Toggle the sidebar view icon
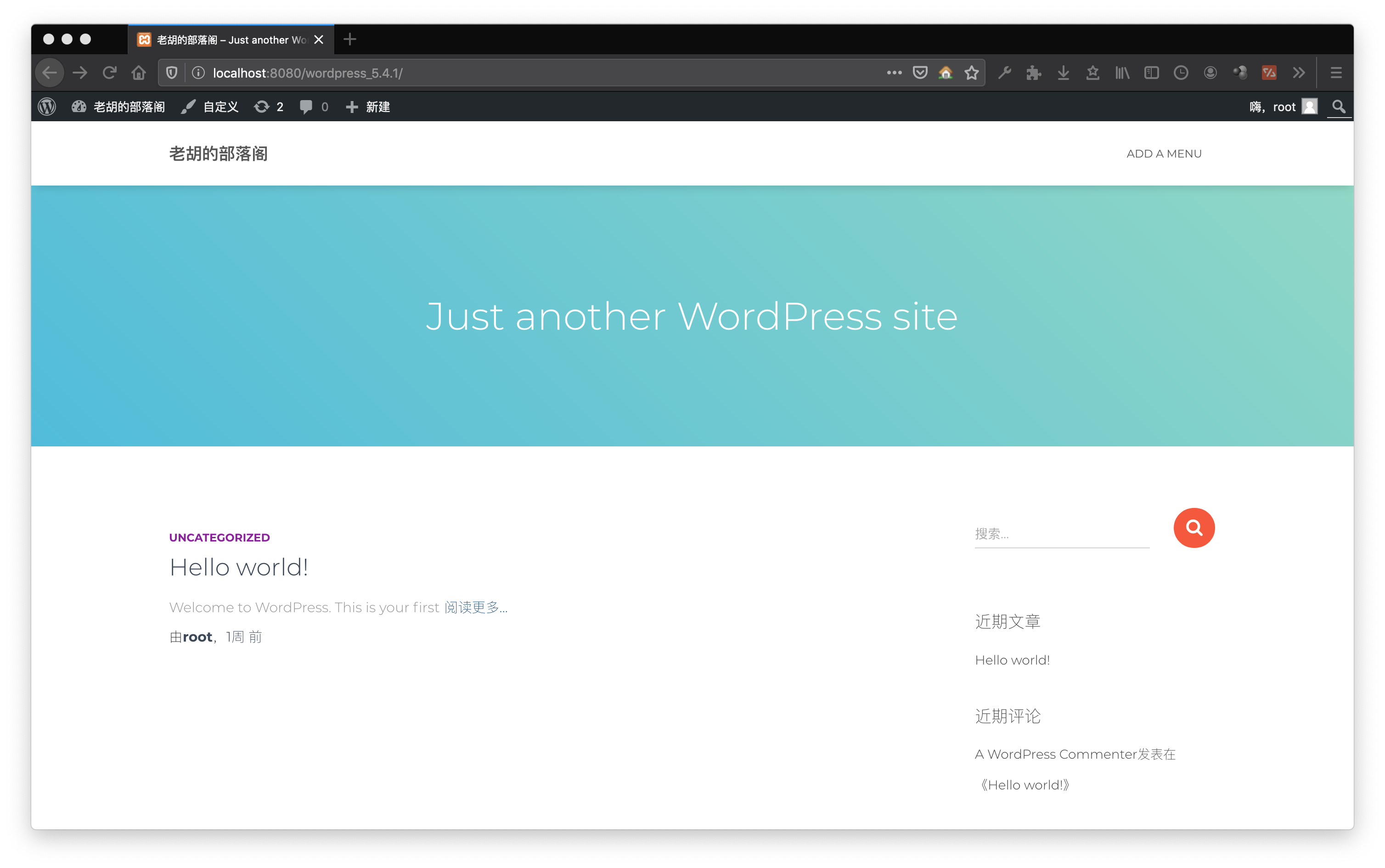 [1151, 73]
